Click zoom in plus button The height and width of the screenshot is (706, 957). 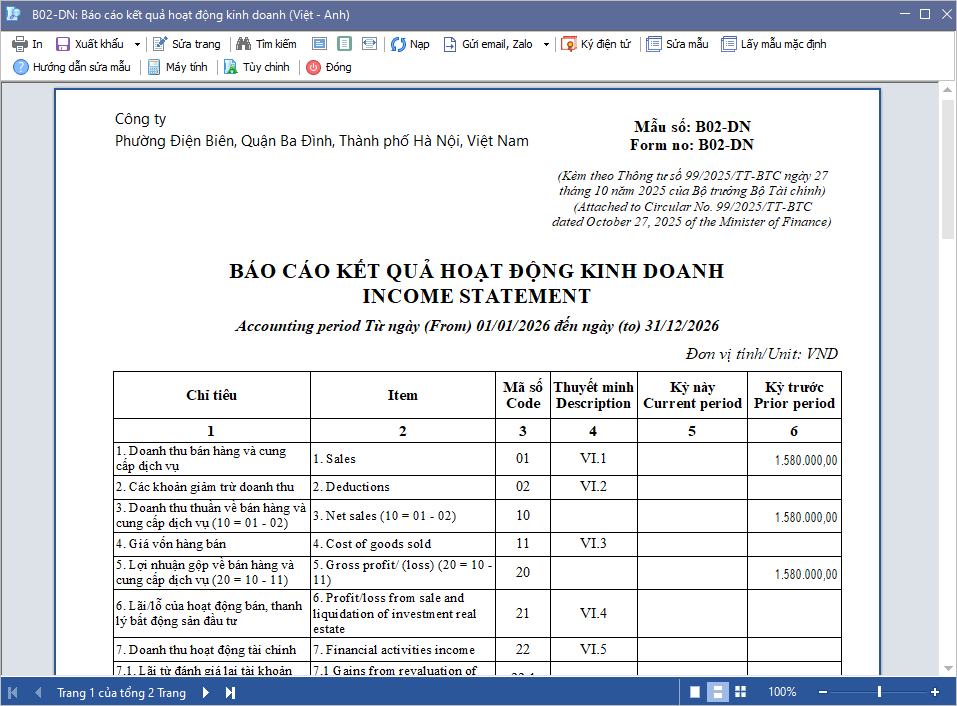(x=935, y=692)
